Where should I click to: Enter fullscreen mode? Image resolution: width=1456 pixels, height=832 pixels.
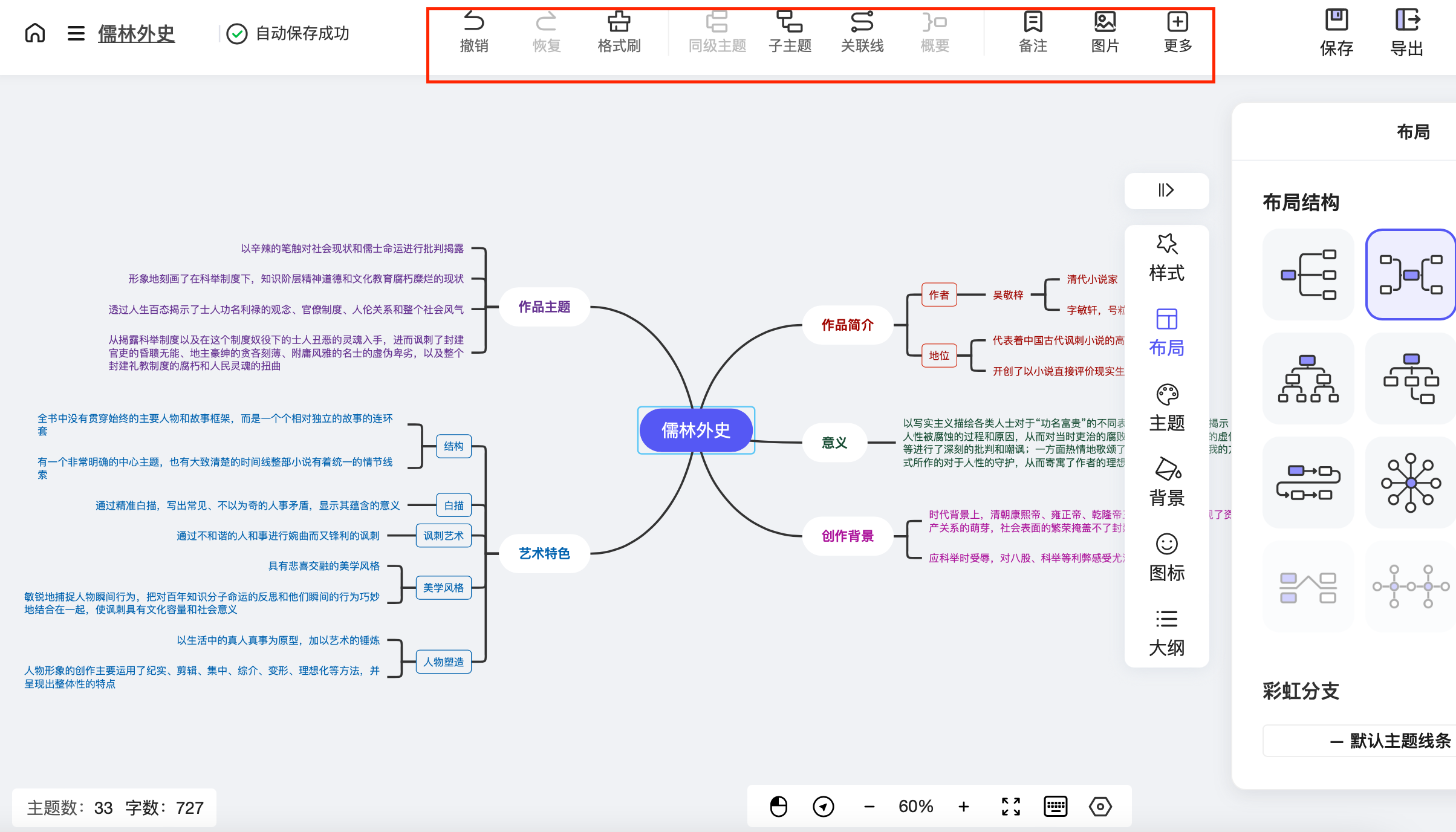click(x=1011, y=807)
